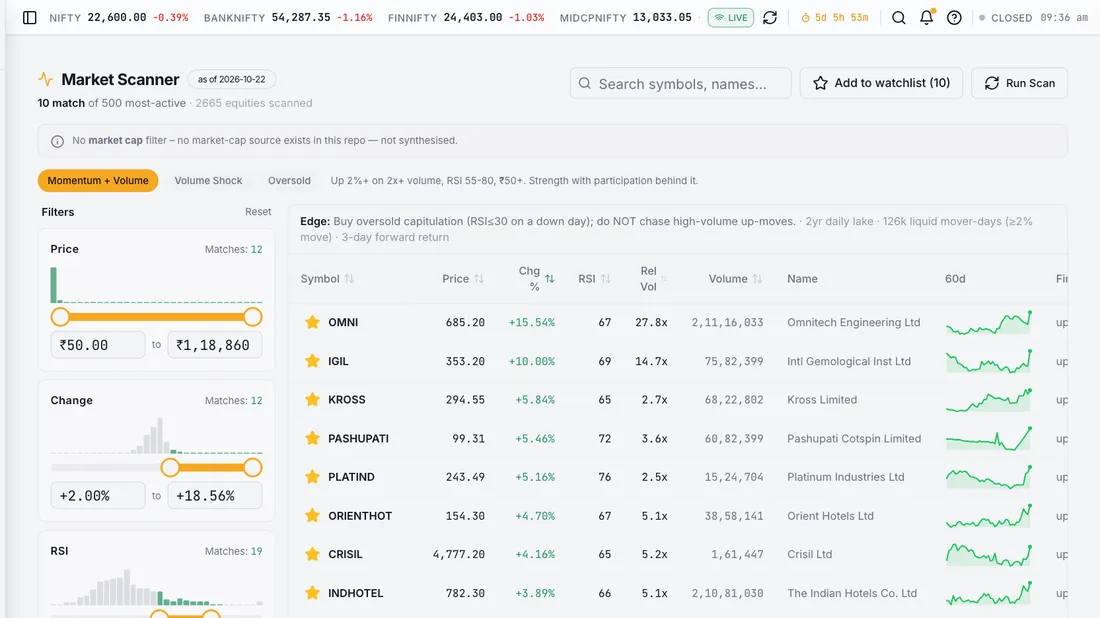
Task: Sort table by Chg % column
Action: tap(536, 278)
